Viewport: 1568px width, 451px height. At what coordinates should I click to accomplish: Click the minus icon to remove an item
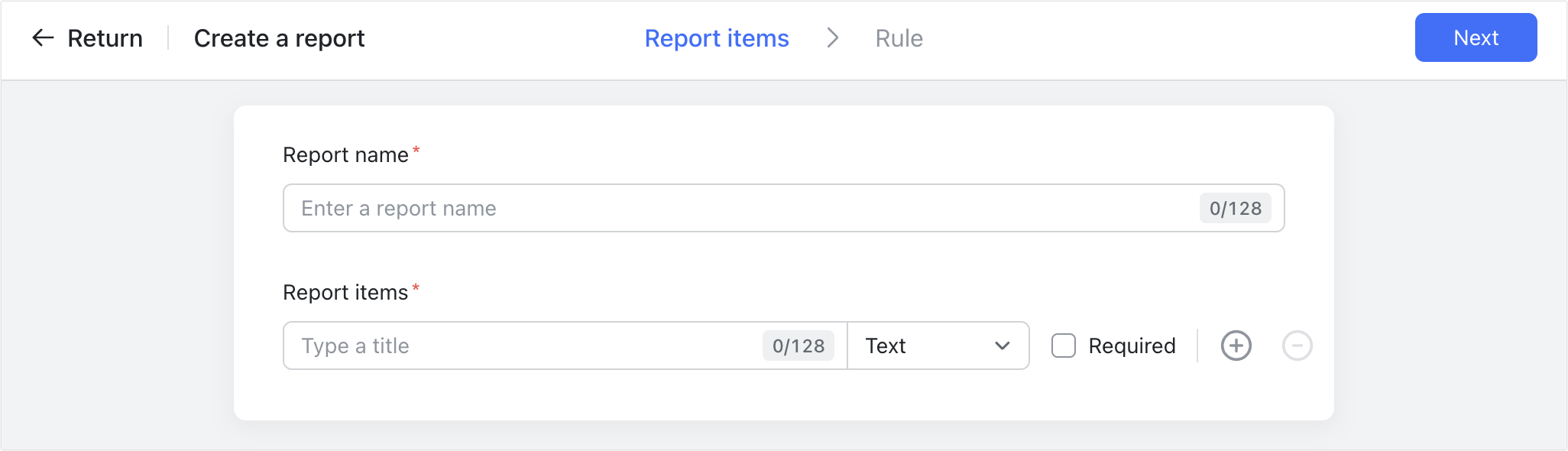point(1297,346)
